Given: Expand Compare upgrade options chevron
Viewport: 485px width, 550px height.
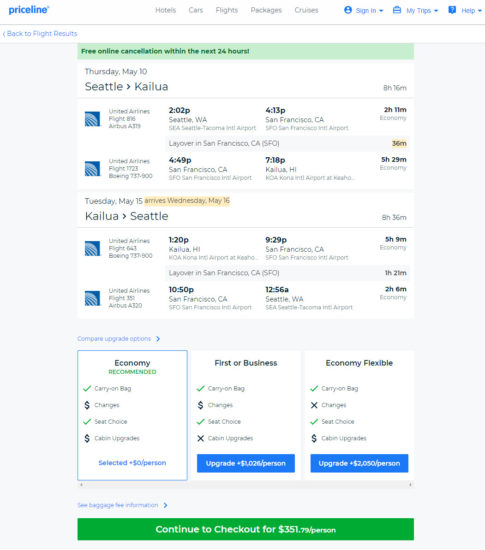Looking at the screenshot, I should tap(158, 339).
